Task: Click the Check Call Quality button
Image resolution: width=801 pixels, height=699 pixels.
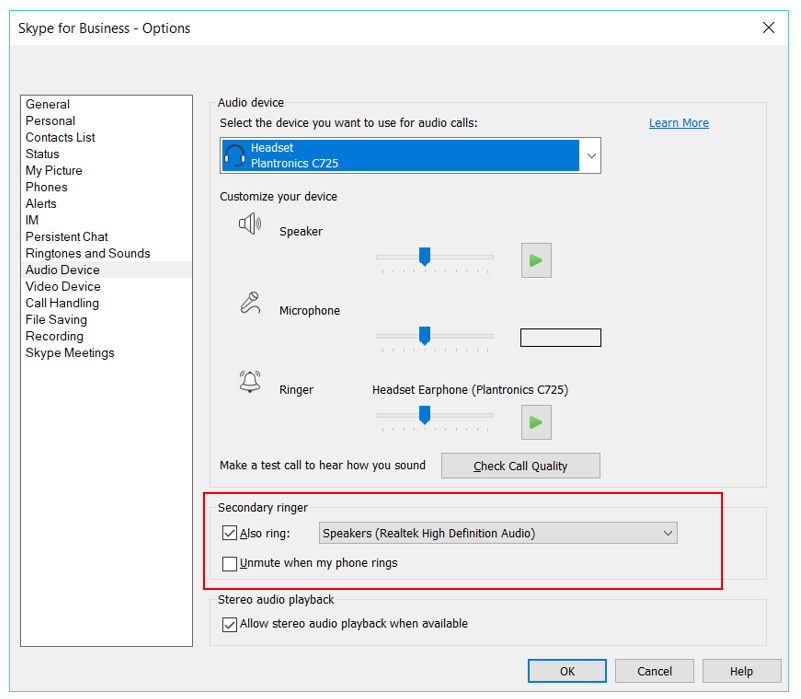Action: pos(520,466)
